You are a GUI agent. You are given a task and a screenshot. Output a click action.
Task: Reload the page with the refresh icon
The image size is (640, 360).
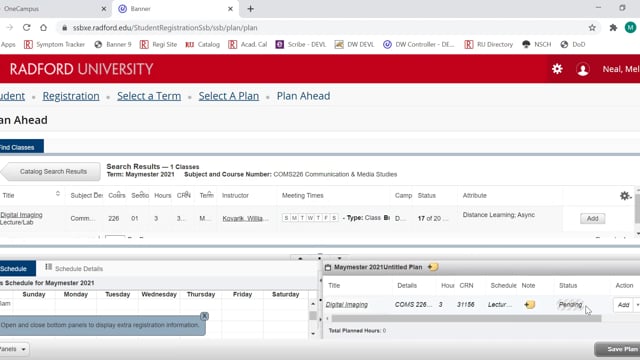point(27,28)
